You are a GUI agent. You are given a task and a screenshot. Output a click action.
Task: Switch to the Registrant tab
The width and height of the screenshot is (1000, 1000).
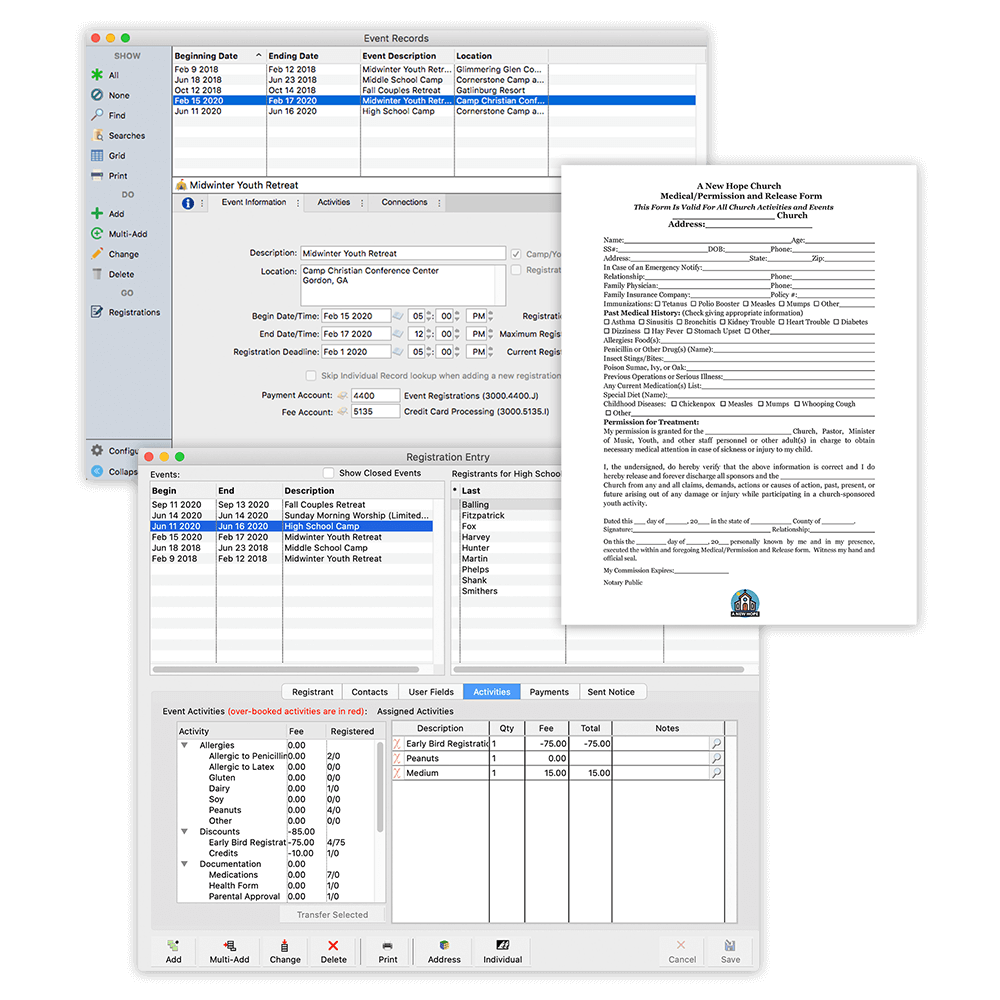click(x=312, y=692)
